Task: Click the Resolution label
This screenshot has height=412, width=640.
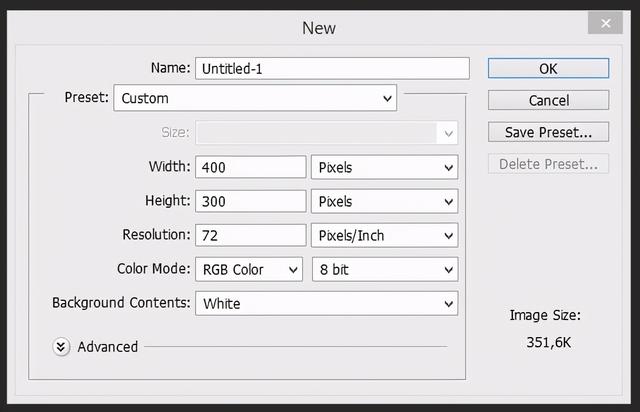Action: click(x=156, y=235)
